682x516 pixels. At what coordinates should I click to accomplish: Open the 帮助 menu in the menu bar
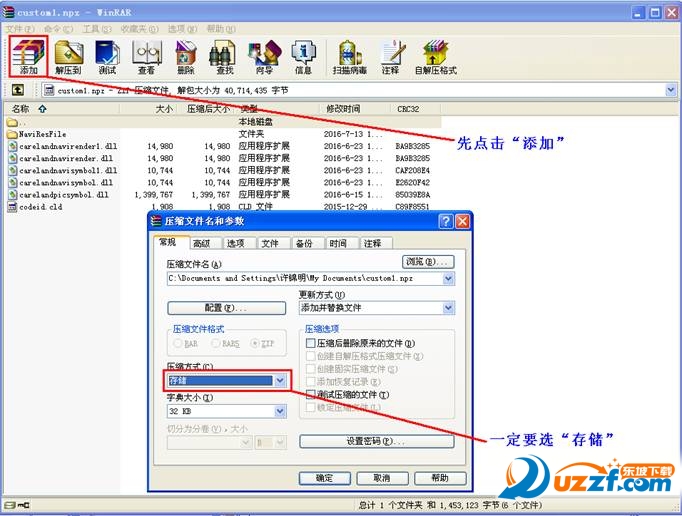click(x=221, y=29)
